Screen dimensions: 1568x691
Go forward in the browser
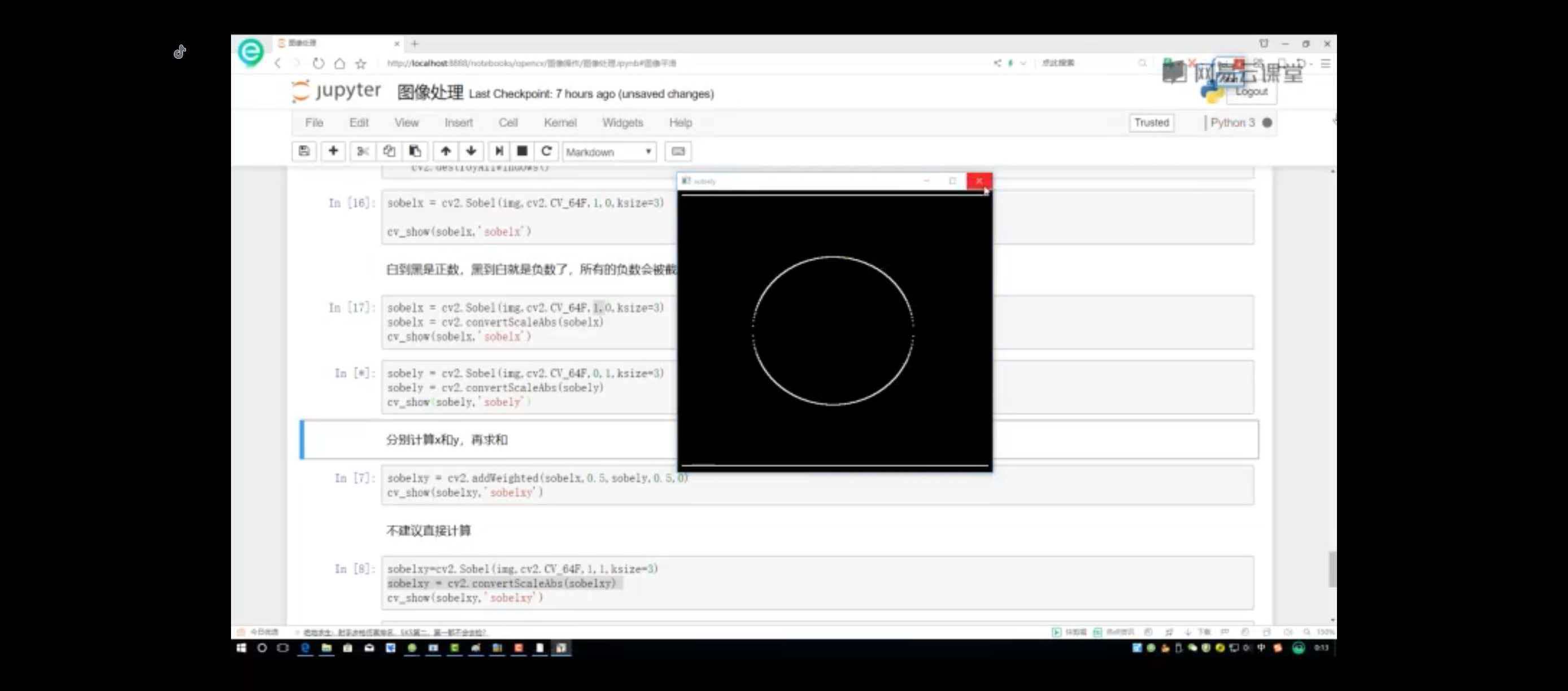click(297, 63)
